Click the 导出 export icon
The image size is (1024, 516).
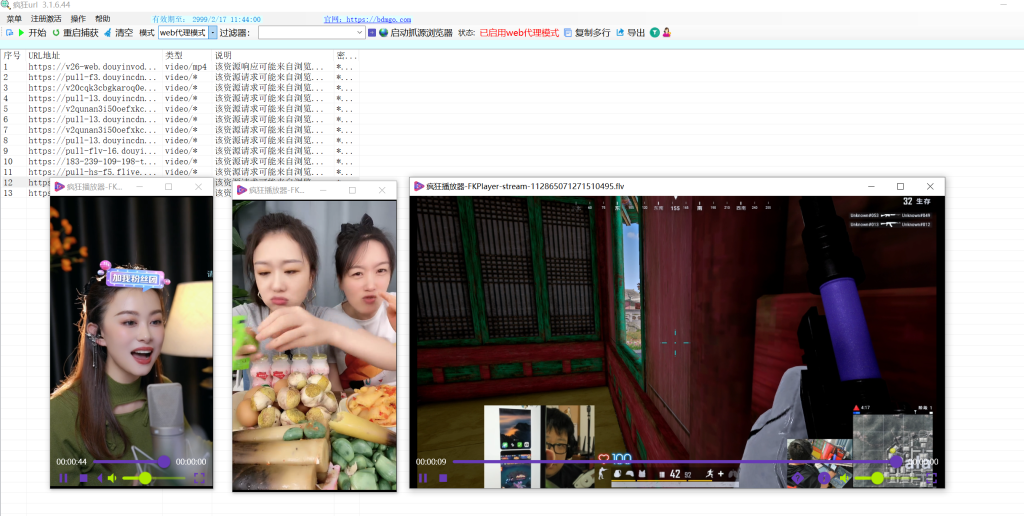[620, 33]
